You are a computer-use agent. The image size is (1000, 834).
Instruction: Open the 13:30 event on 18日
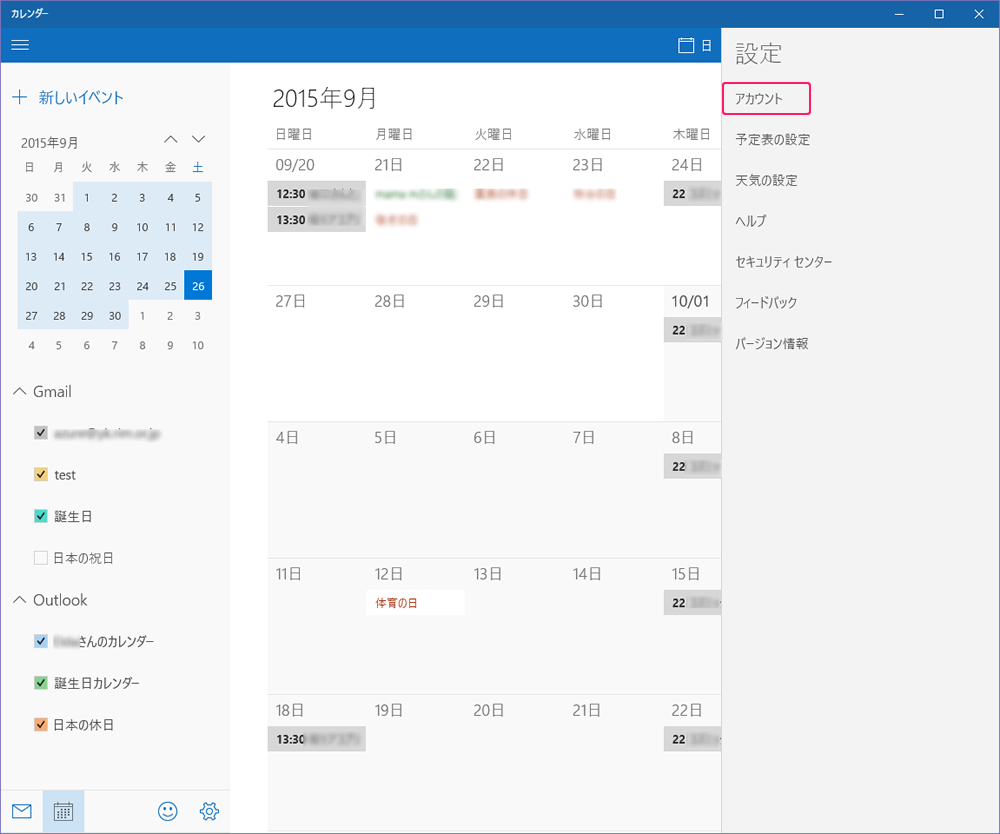pyautogui.click(x=316, y=739)
